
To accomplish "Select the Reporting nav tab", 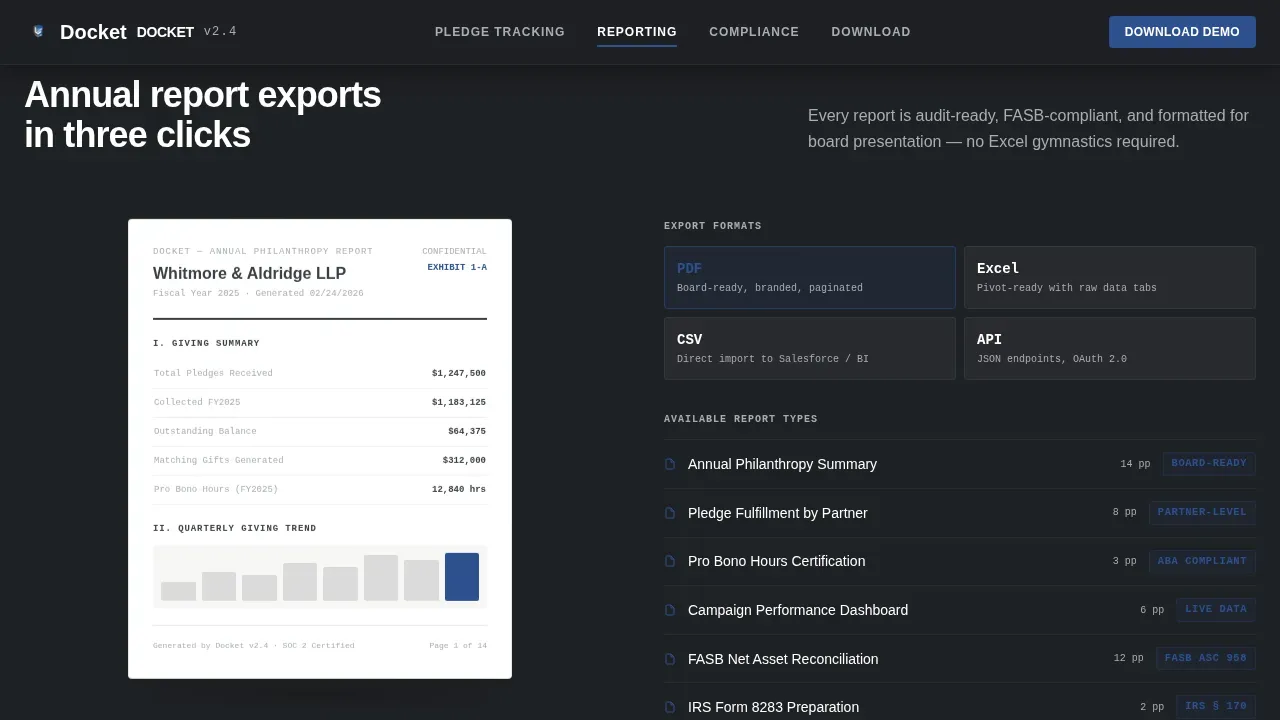I will 637,32.
